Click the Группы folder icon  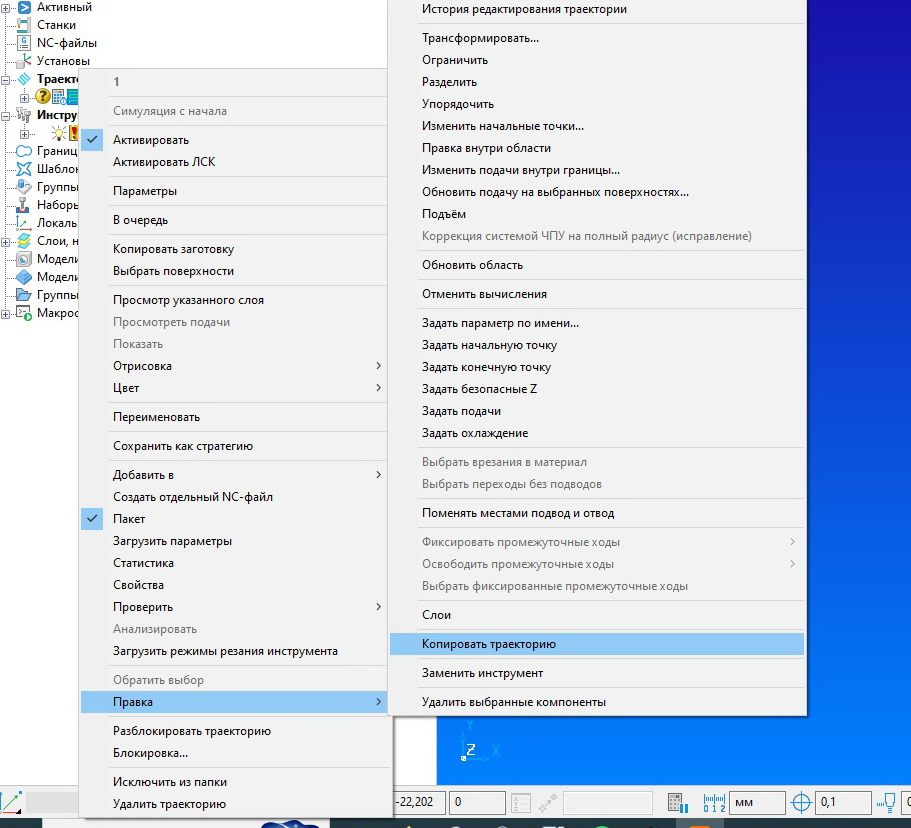tap(24, 295)
